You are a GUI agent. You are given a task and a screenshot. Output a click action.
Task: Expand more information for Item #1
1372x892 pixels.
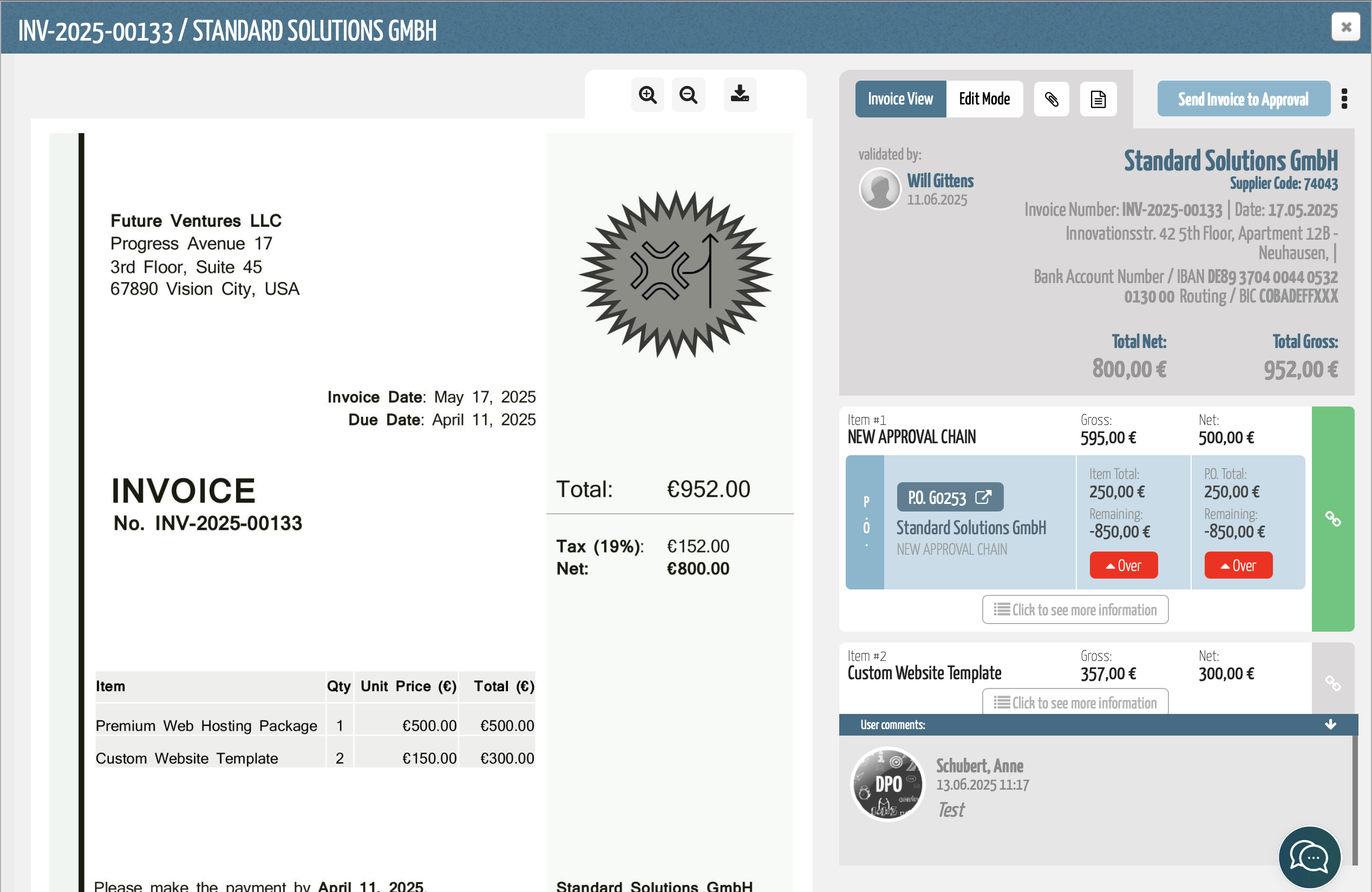pos(1075,609)
